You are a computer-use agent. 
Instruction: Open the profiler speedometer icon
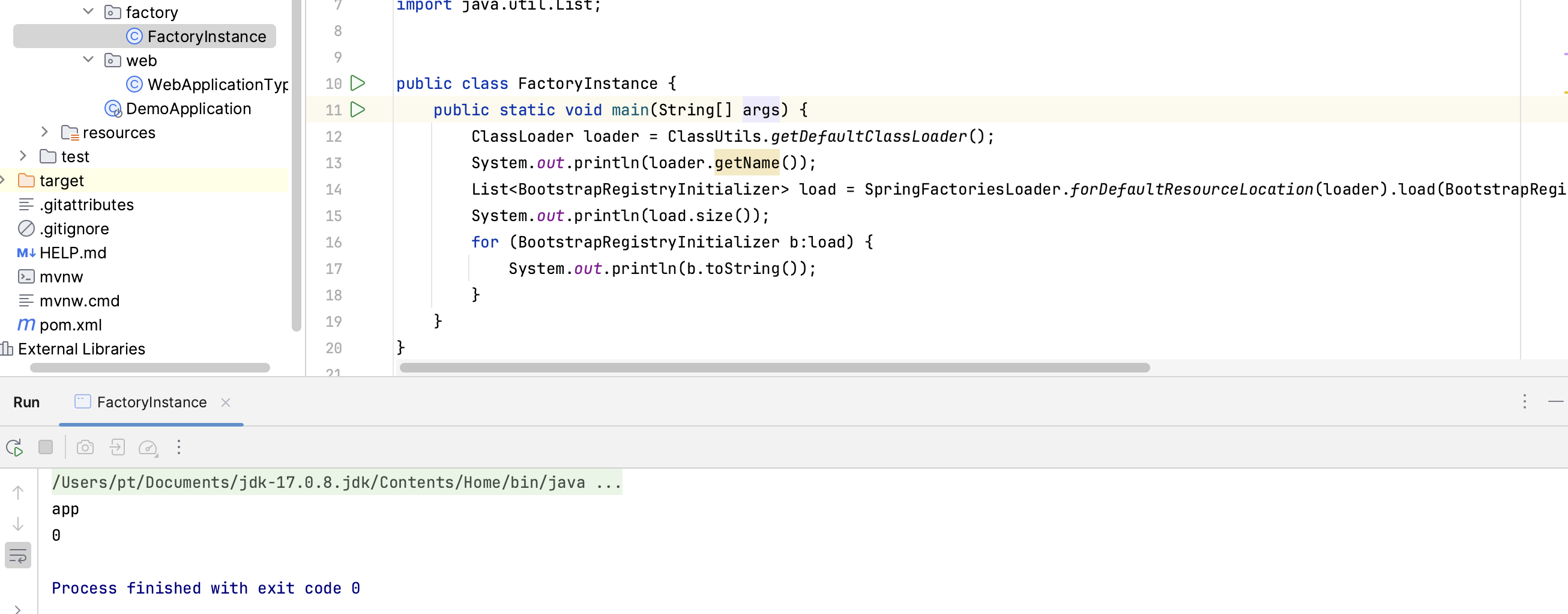148,448
